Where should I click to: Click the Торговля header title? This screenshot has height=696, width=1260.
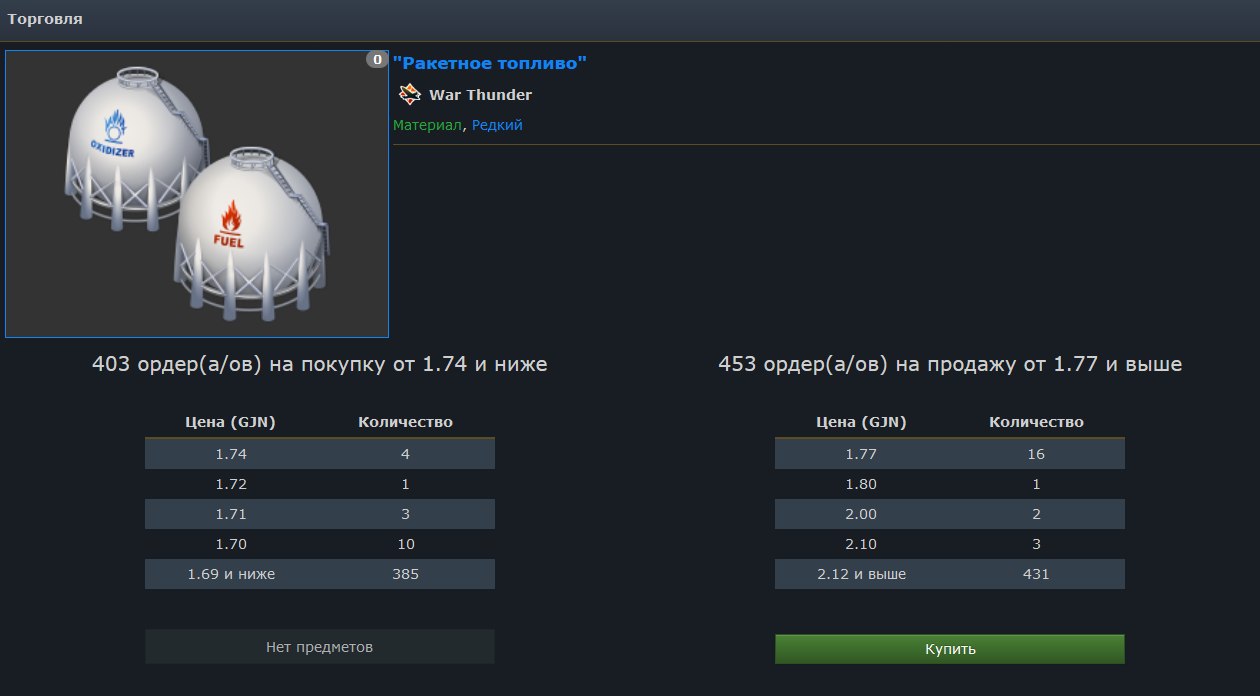pyautogui.click(x=45, y=19)
